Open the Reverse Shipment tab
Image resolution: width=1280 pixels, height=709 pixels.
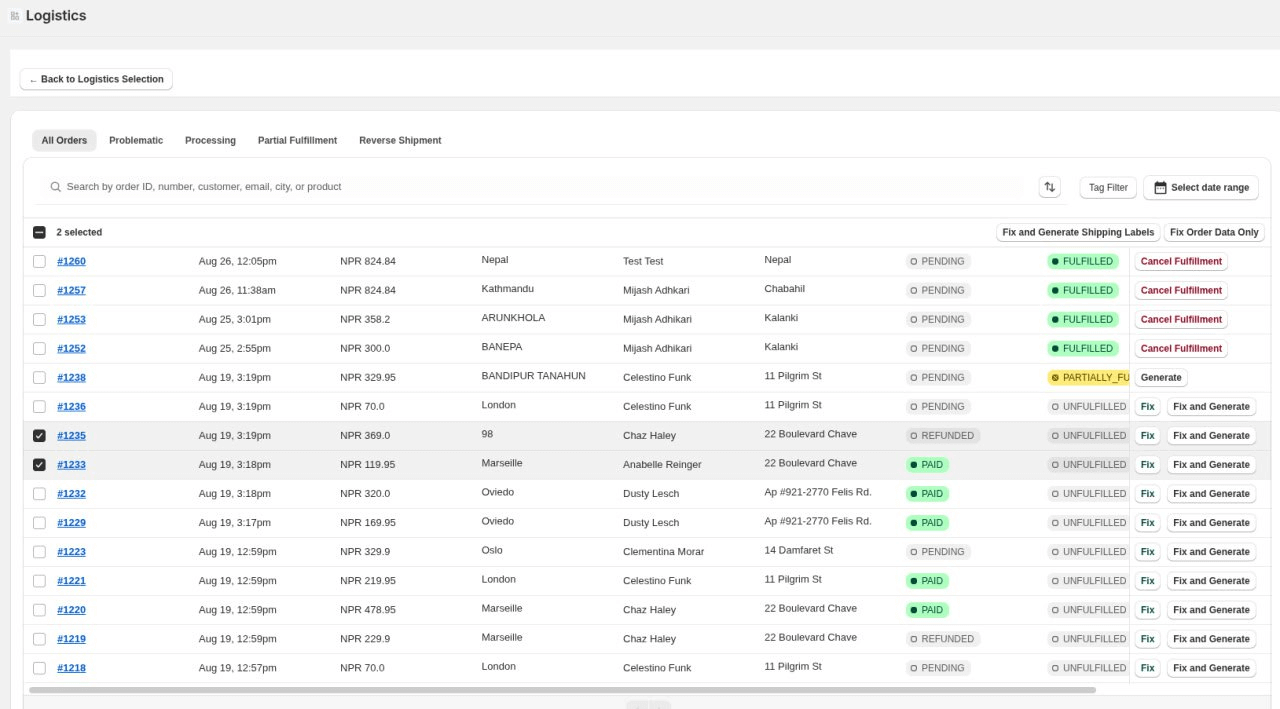pyautogui.click(x=400, y=140)
